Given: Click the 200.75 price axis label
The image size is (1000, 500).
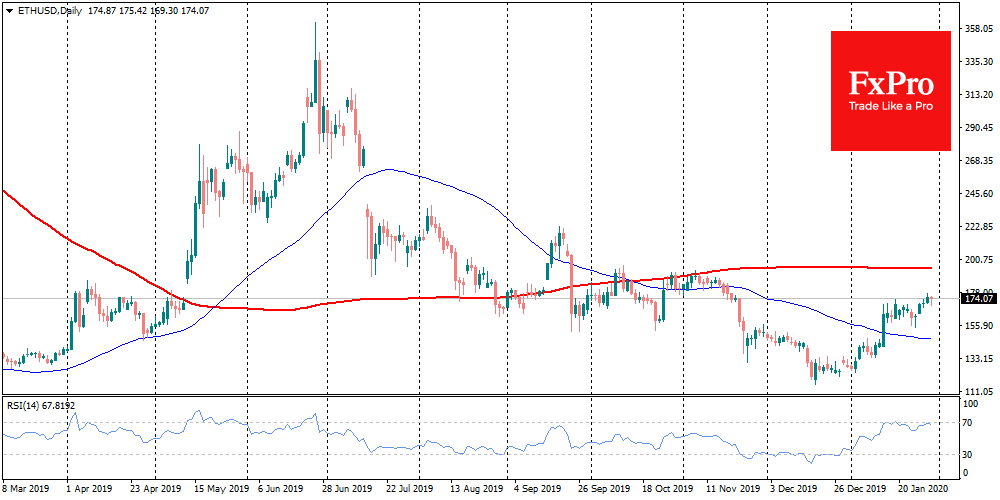Looking at the screenshot, I should tap(977, 260).
